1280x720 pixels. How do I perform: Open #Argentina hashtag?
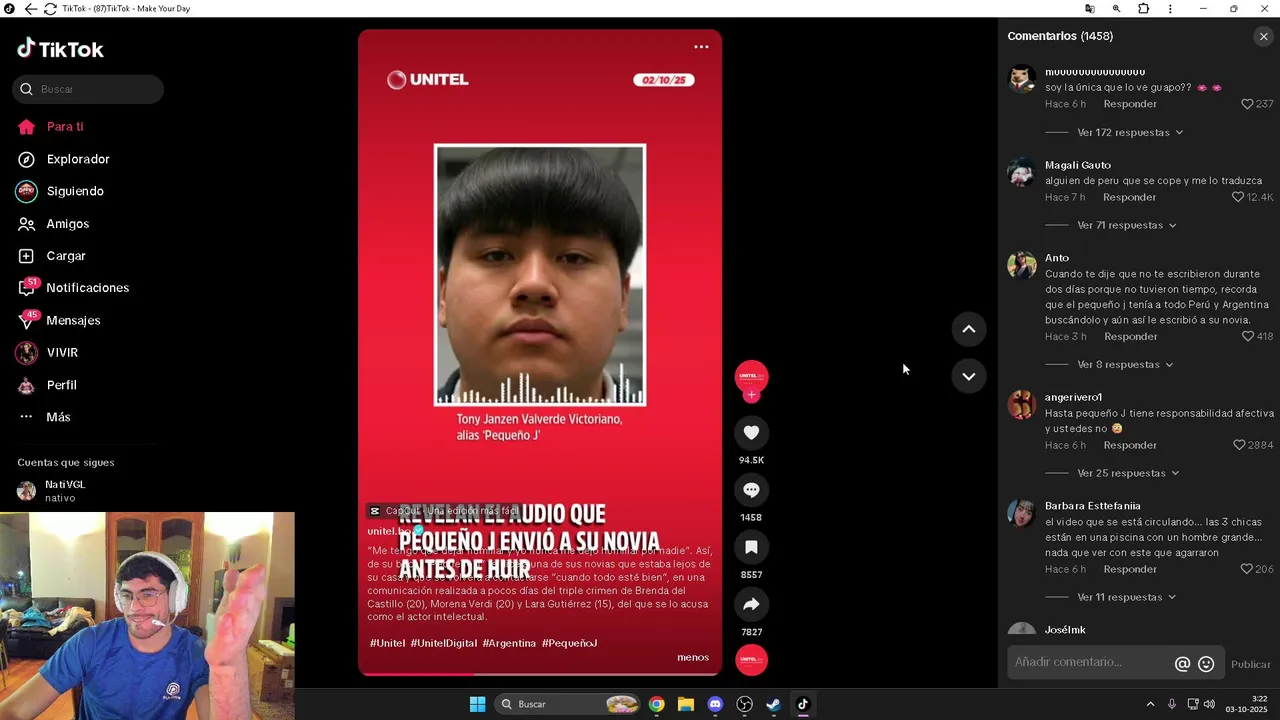(x=509, y=643)
